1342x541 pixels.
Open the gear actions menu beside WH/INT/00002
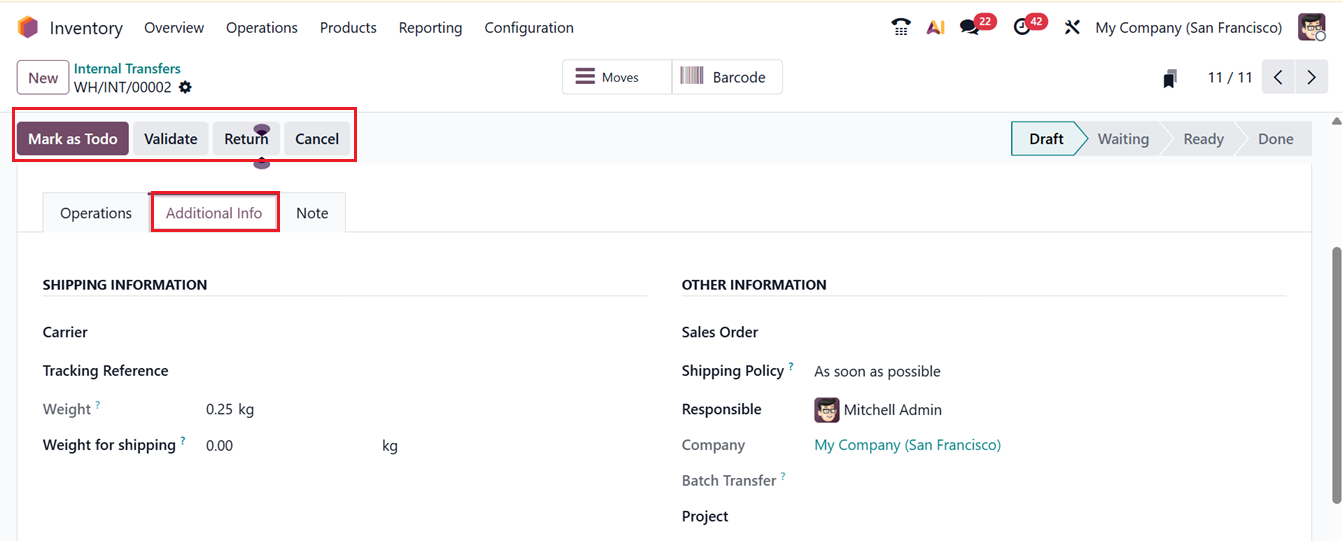pos(185,87)
